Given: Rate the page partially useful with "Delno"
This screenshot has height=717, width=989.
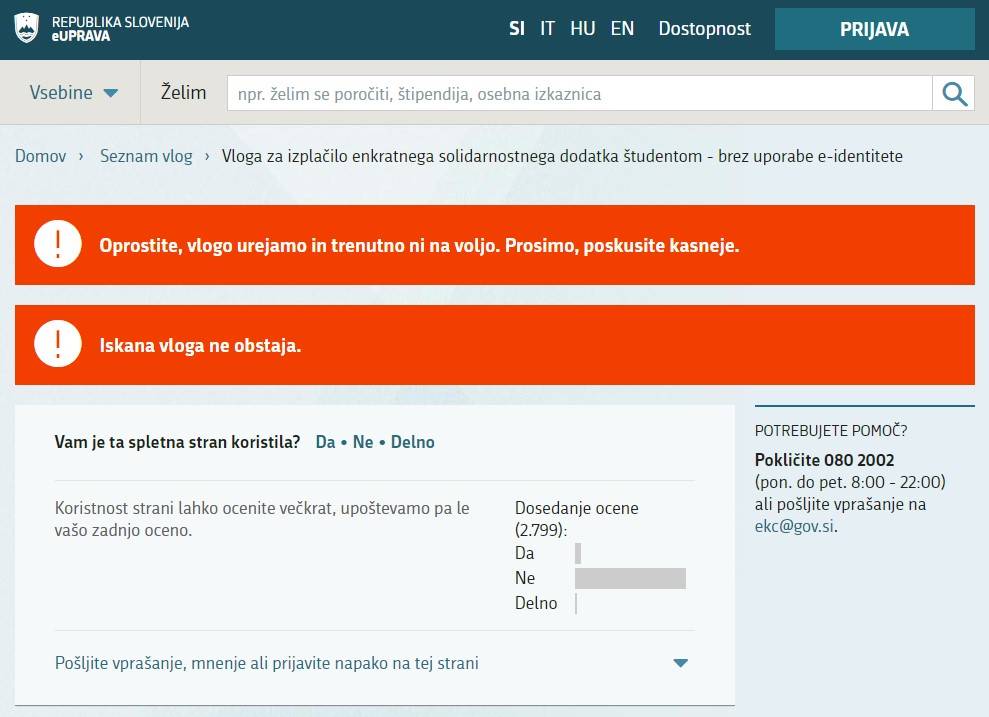Looking at the screenshot, I should (x=412, y=442).
